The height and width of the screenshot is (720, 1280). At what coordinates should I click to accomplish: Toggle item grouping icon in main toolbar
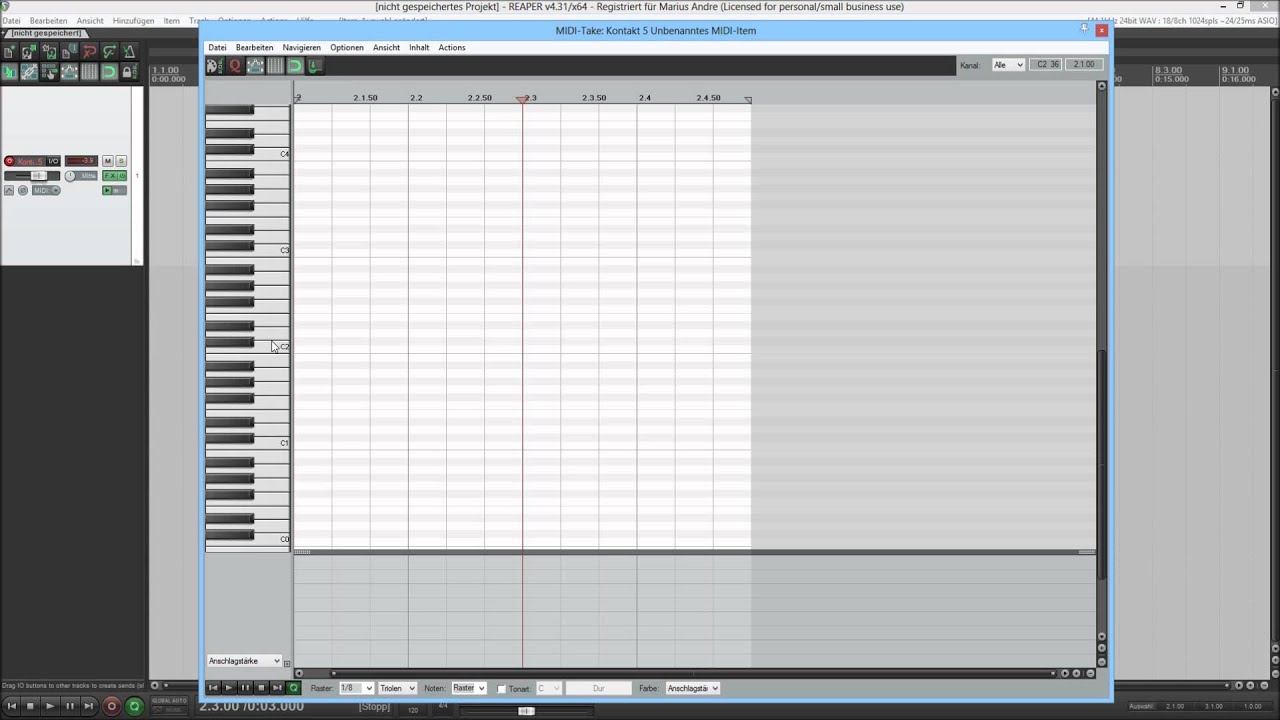(29, 72)
